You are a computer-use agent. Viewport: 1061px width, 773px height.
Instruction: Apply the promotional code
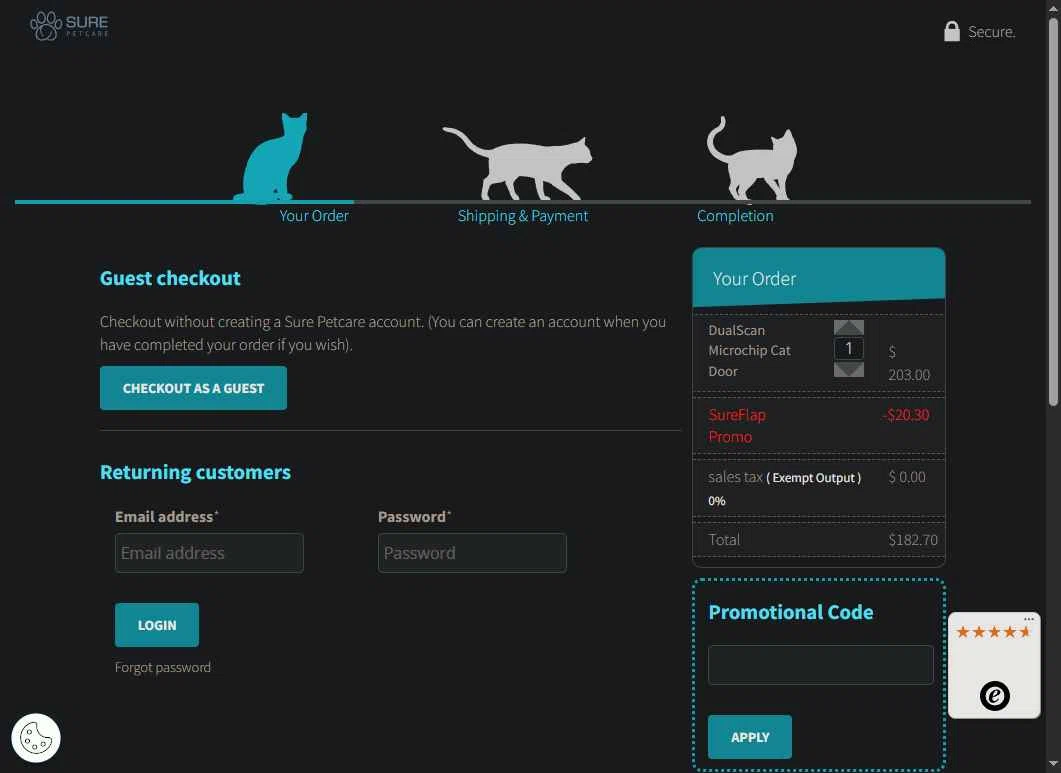pos(750,736)
